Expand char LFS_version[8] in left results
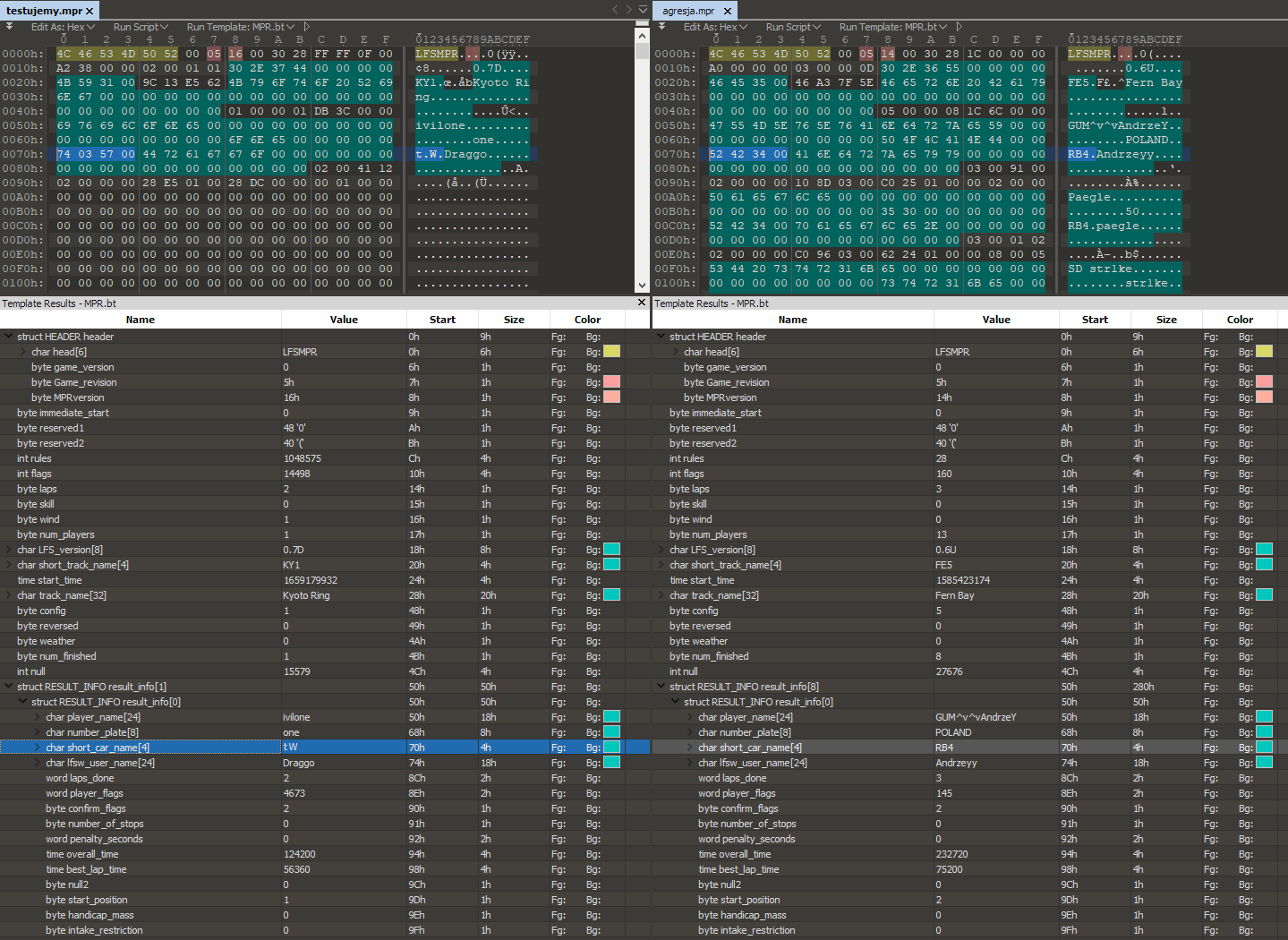This screenshot has height=940, width=1288. click(x=9, y=550)
